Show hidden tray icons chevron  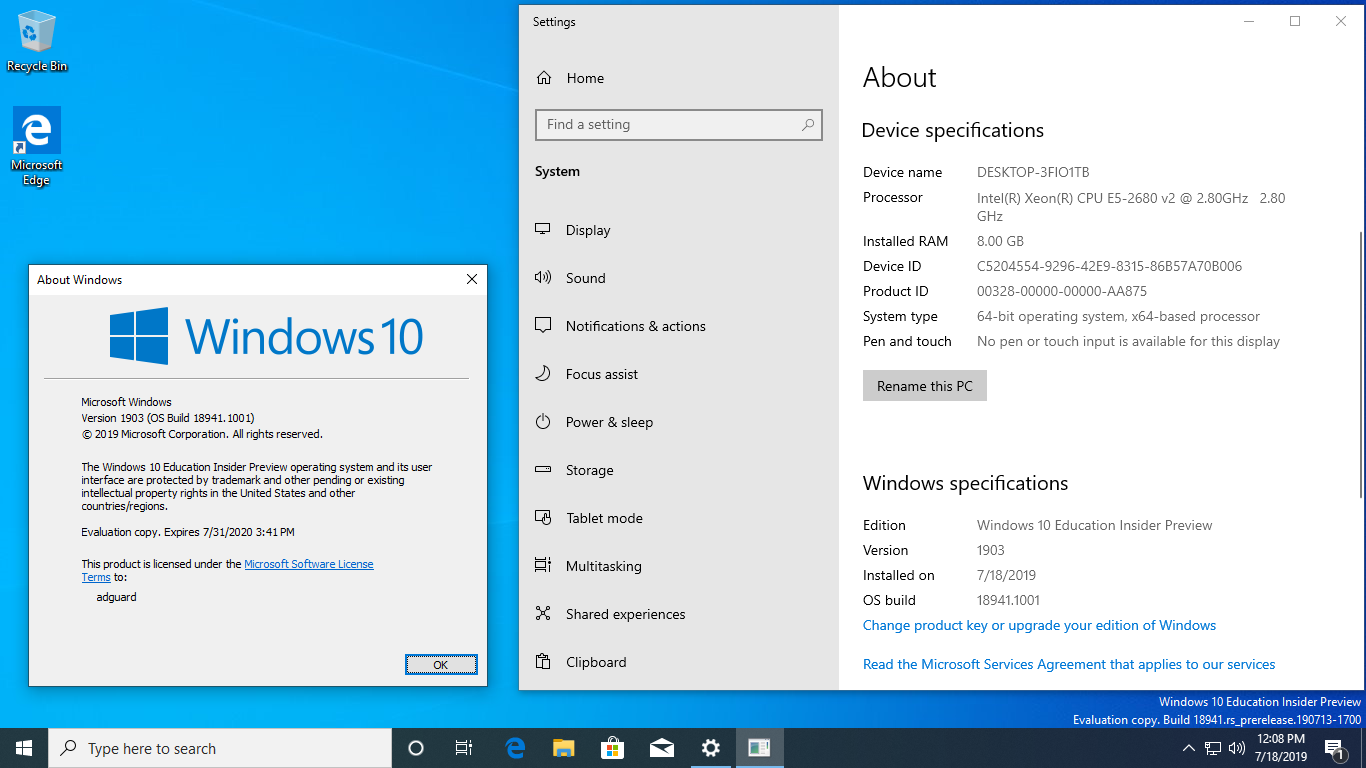1189,748
